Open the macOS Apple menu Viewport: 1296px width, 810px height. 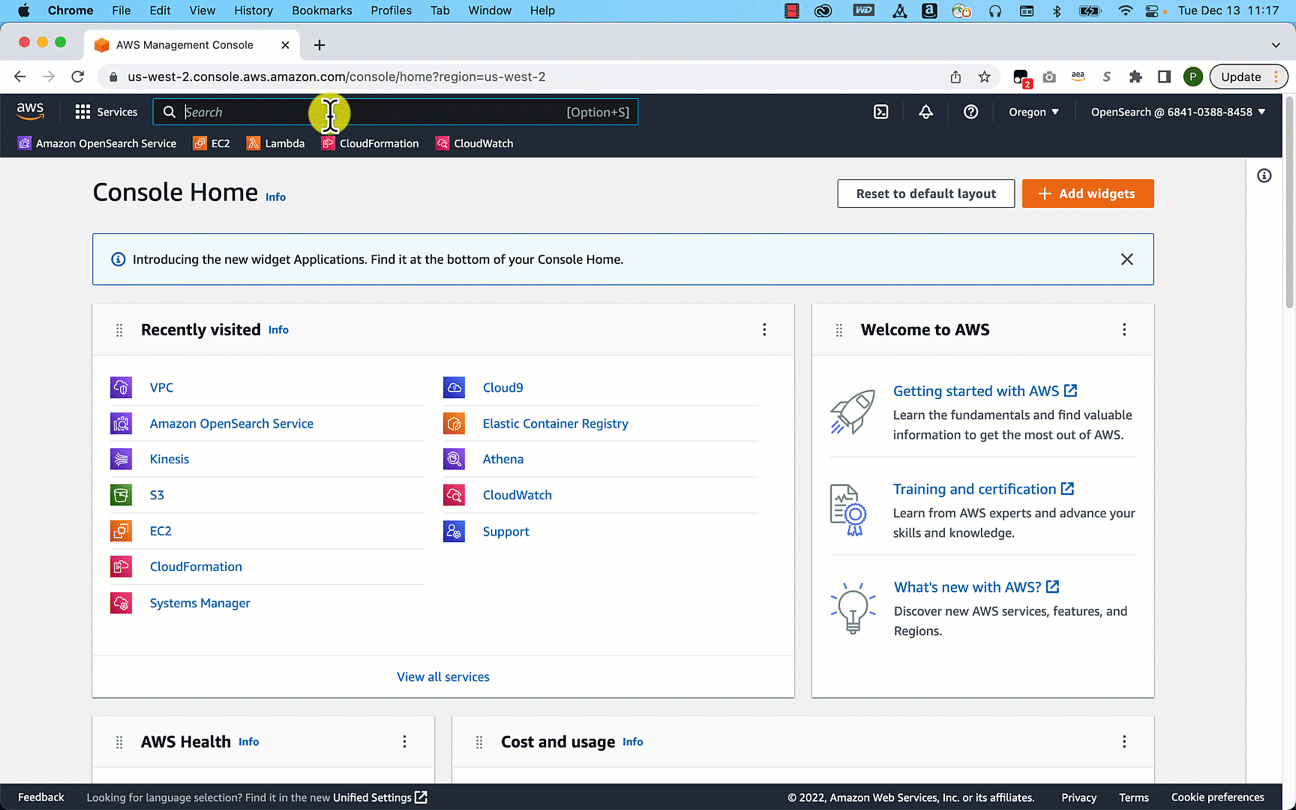(x=23, y=10)
